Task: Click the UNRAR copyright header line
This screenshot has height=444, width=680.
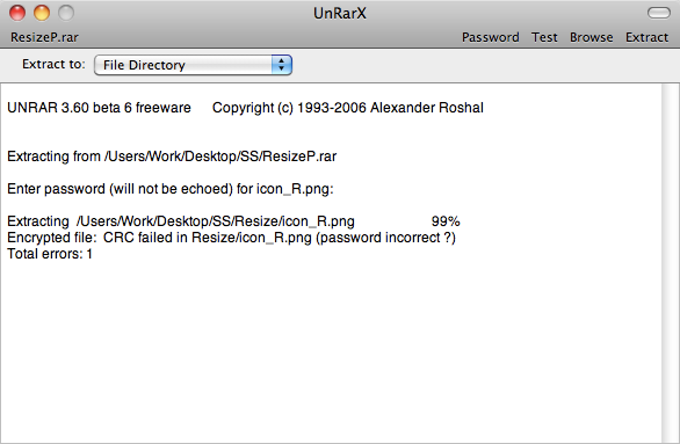Action: pyautogui.click(x=245, y=108)
